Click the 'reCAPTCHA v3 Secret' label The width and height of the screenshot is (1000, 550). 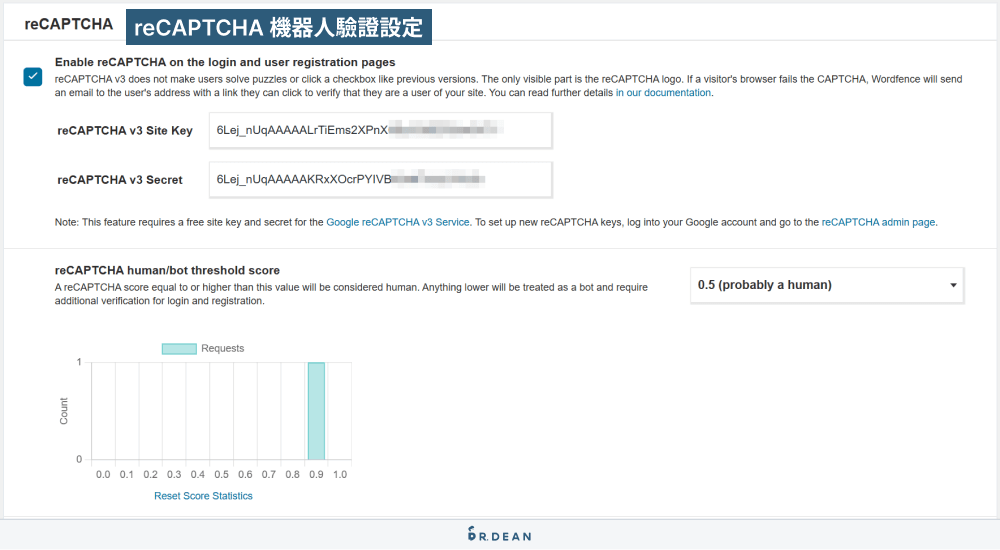point(120,180)
